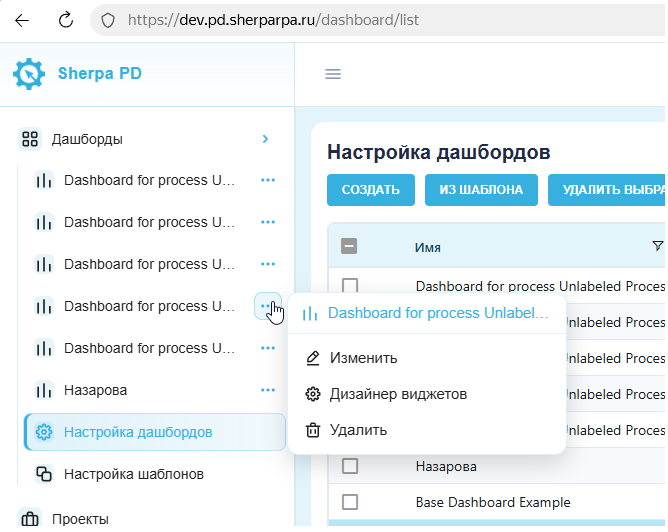
Task: Click the Проекты briefcase icon
Action: (30, 519)
